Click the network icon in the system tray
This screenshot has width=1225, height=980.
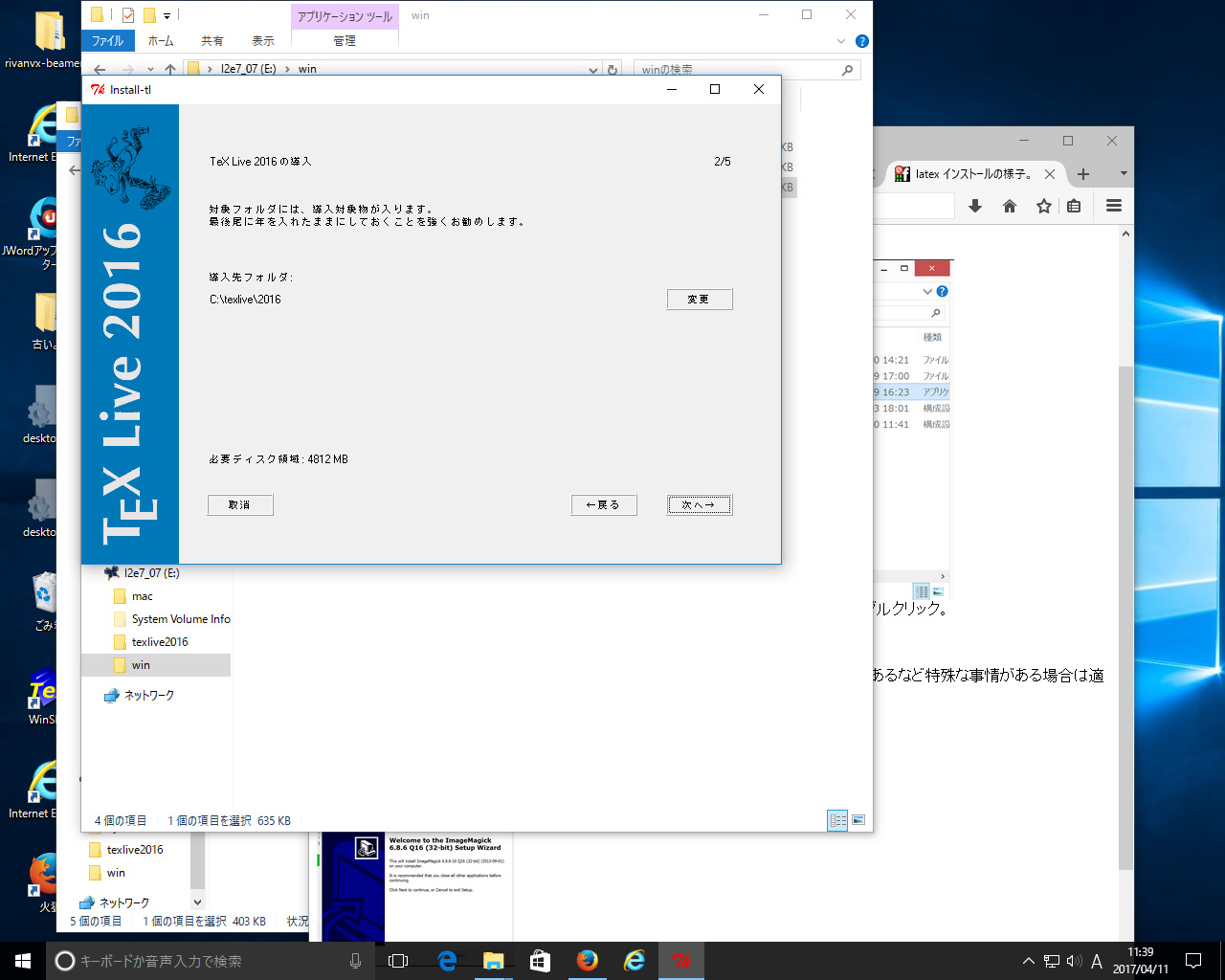pyautogui.click(x=1052, y=961)
